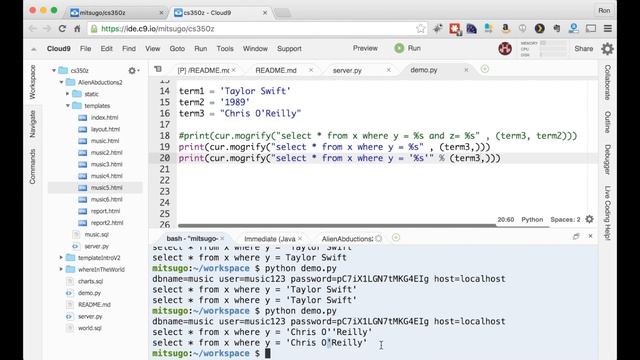Viewport: 640px width, 360px height.
Task: Click the user avatar icon near Share
Action: (505, 49)
